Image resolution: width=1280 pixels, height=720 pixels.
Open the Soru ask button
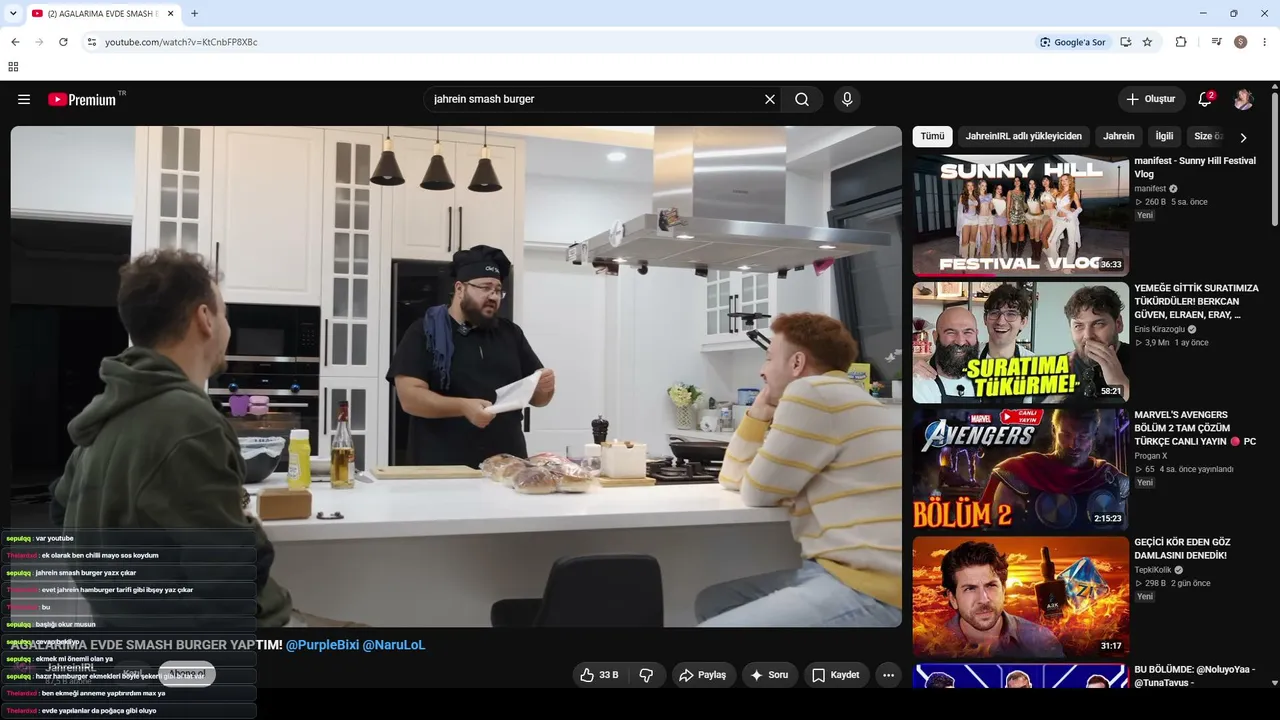tap(770, 675)
